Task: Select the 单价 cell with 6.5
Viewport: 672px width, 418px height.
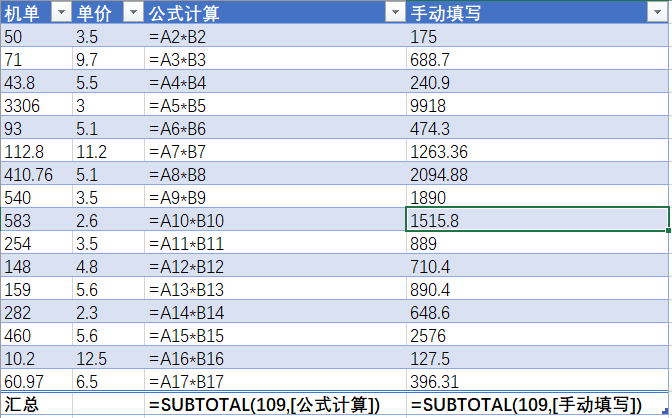Action: (108, 381)
